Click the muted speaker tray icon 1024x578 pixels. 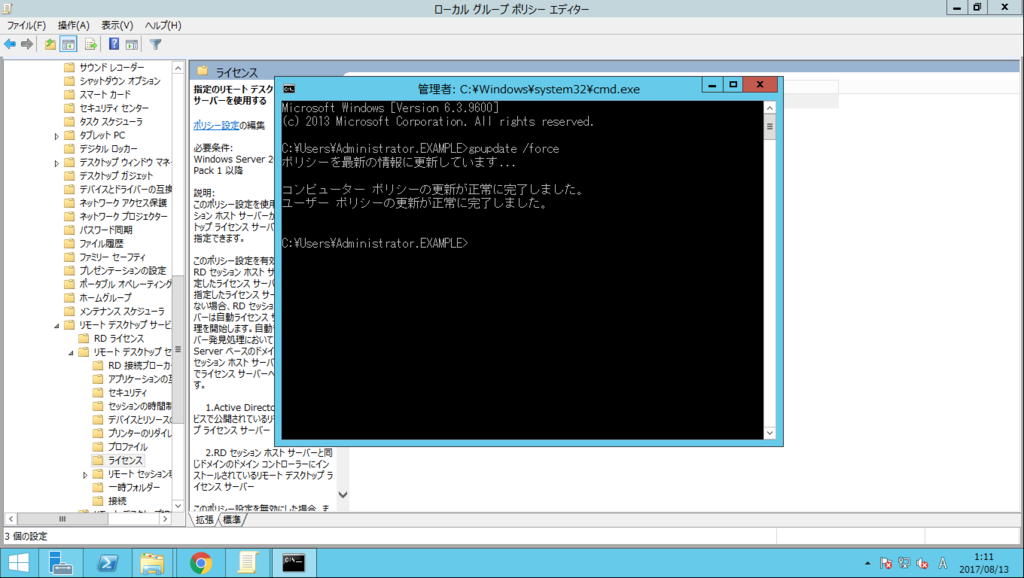coord(923,563)
